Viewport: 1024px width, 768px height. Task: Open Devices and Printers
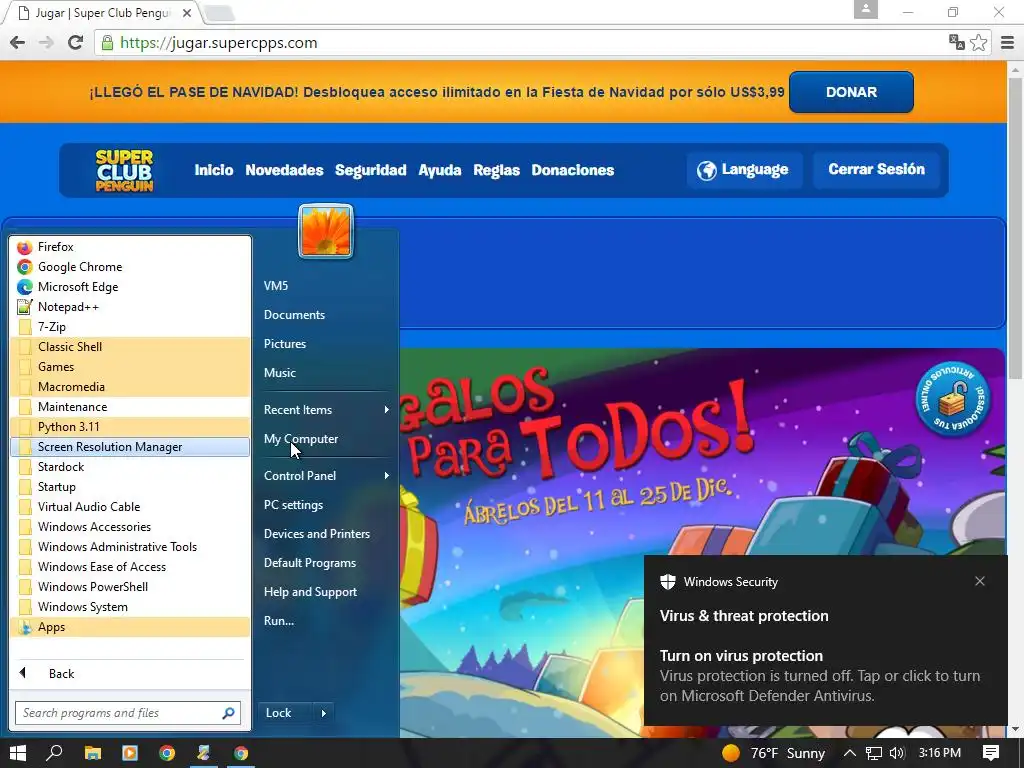click(x=317, y=534)
